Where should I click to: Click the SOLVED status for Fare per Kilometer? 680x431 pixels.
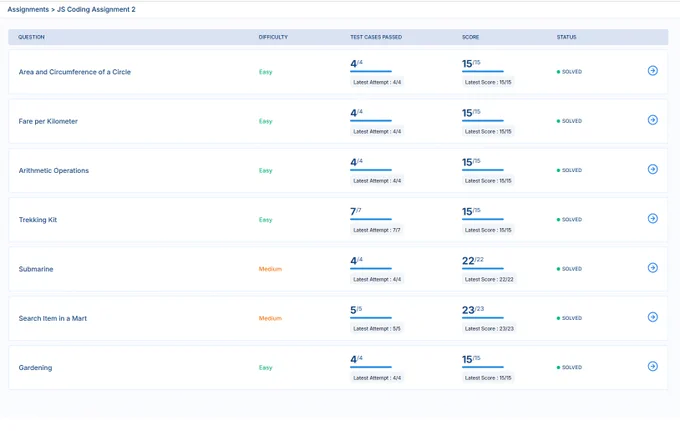569,121
